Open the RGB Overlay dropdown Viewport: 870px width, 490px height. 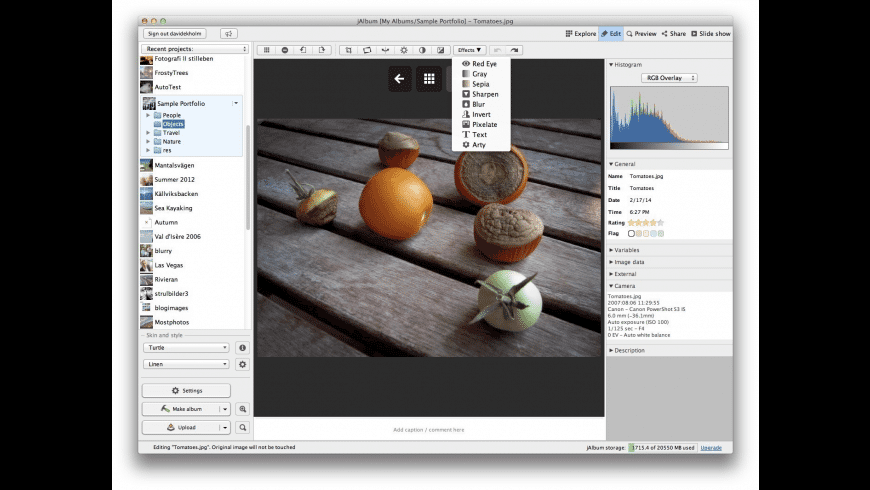point(669,77)
